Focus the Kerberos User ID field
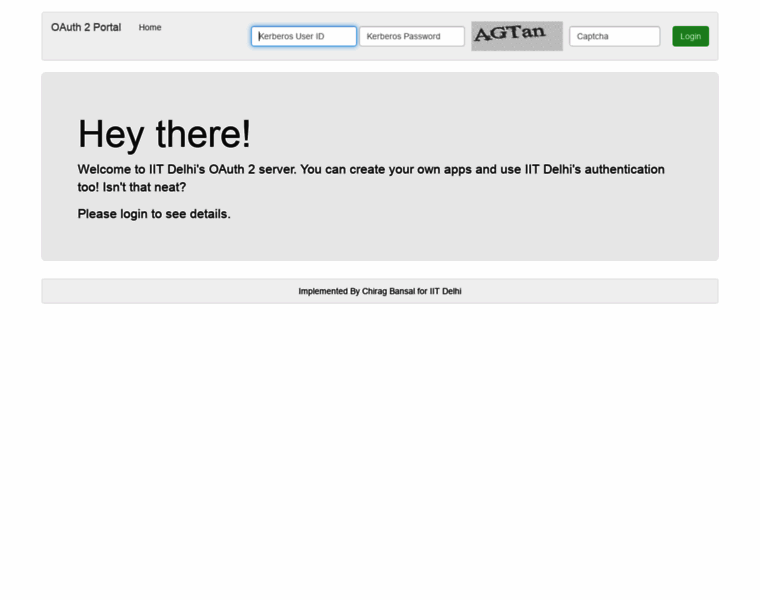Image resolution: width=760 pixels, height=600 pixels. [x=304, y=36]
